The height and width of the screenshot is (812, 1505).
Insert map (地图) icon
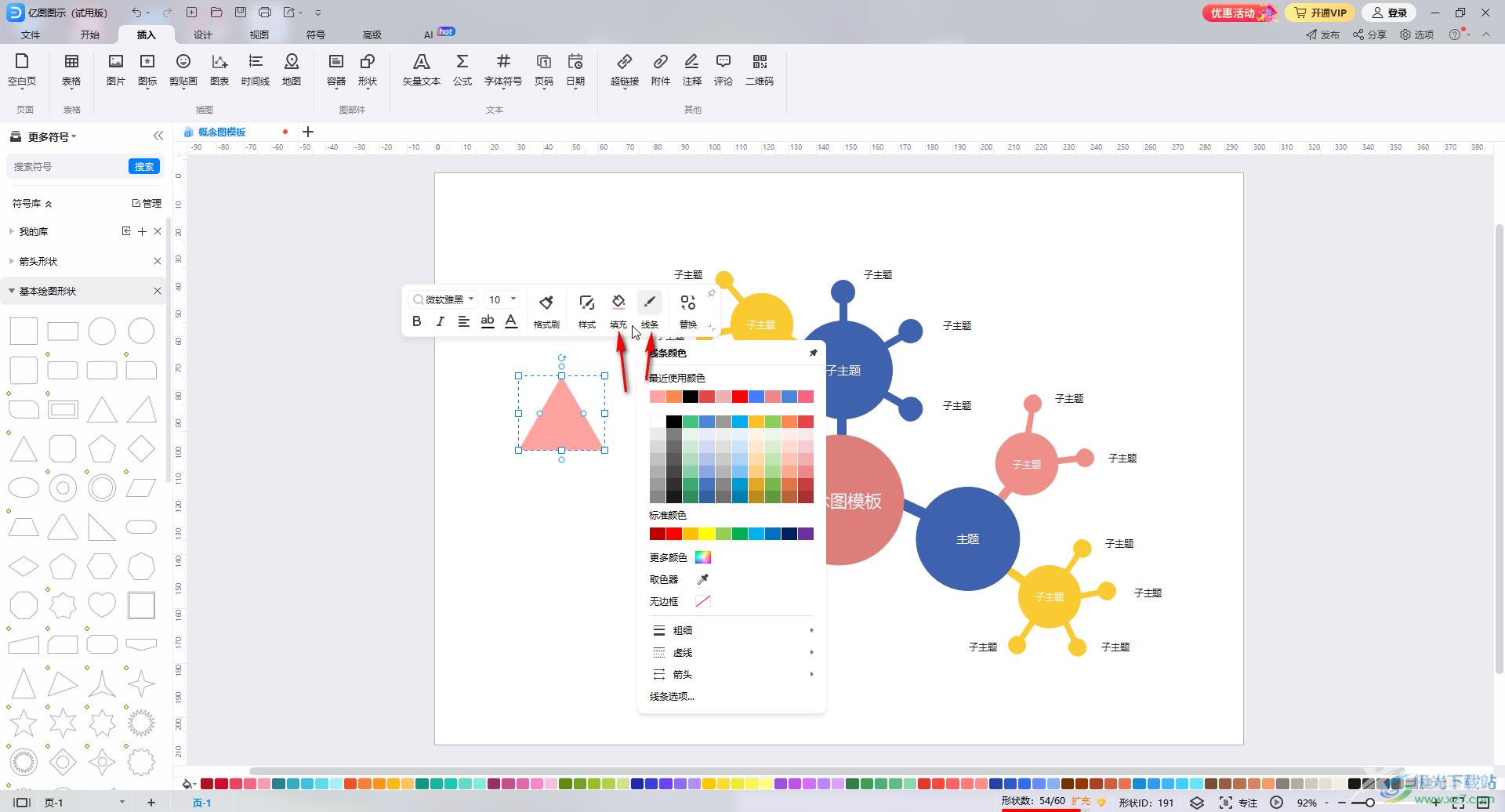292,70
